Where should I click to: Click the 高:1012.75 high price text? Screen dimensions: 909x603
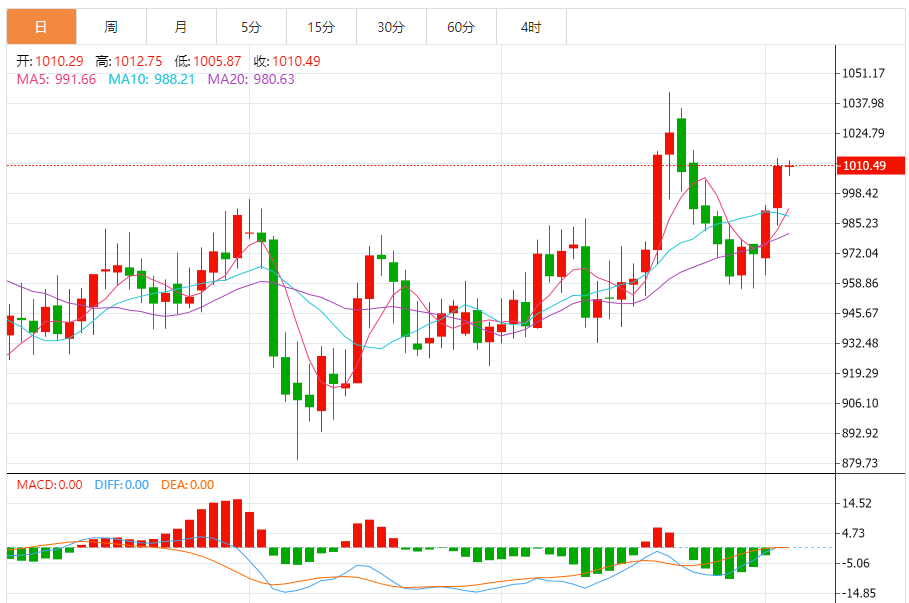[129, 61]
